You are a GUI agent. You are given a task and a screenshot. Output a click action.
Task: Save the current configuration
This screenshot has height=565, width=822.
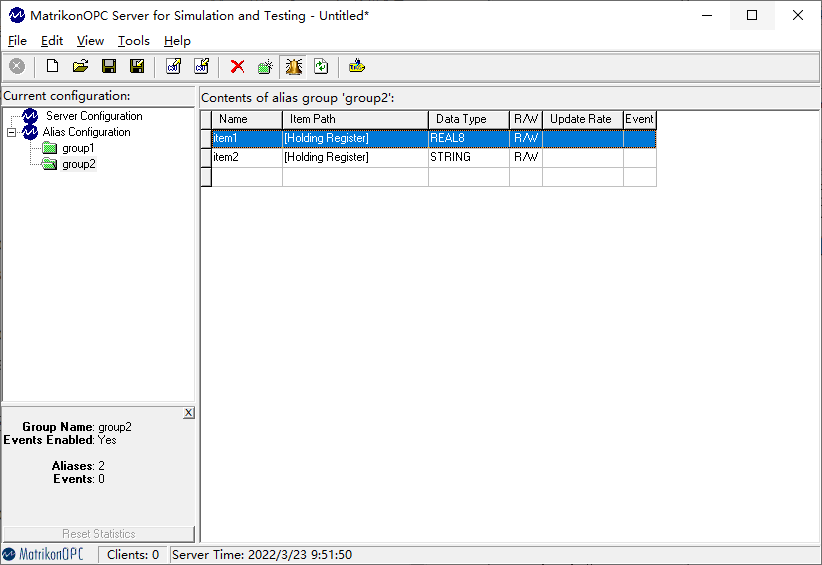click(x=109, y=66)
